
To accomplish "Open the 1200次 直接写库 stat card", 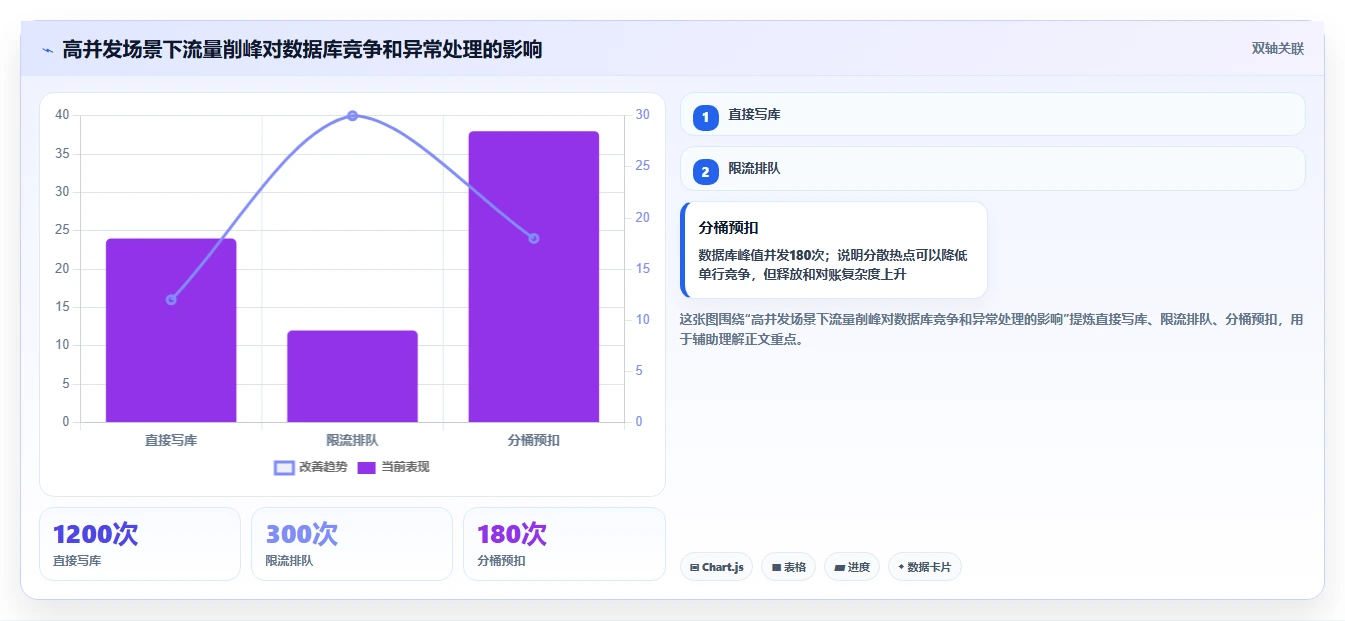I will [x=140, y=544].
